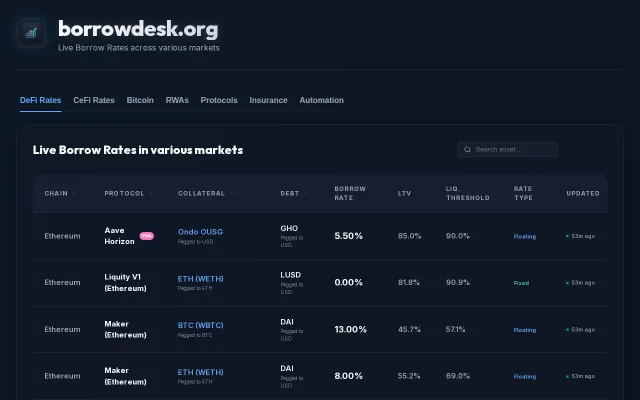Click DAI in the 13.00% row
Screen dimensions: 640x400
coord(287,322)
